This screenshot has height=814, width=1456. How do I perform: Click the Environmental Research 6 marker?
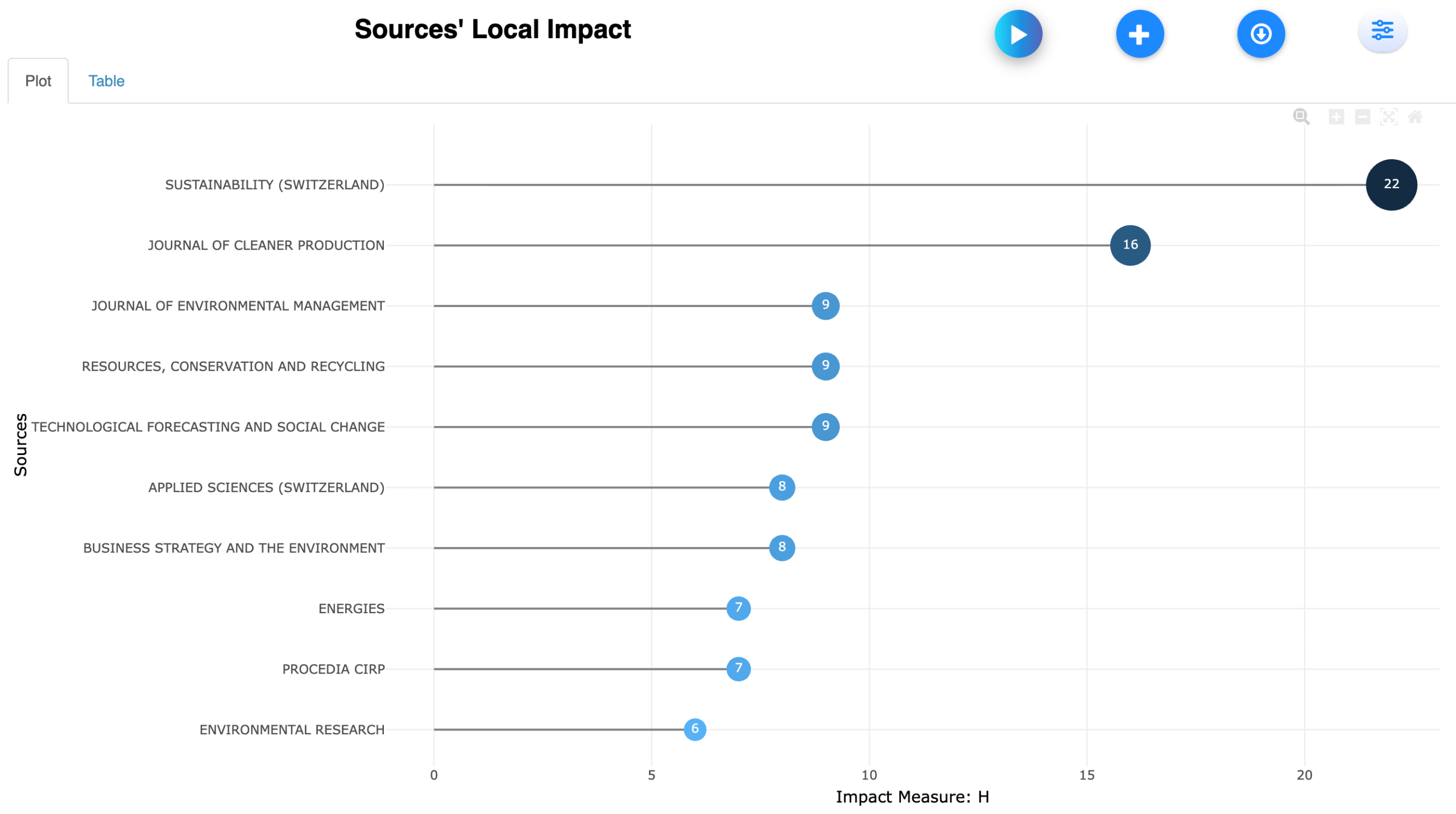tap(694, 729)
